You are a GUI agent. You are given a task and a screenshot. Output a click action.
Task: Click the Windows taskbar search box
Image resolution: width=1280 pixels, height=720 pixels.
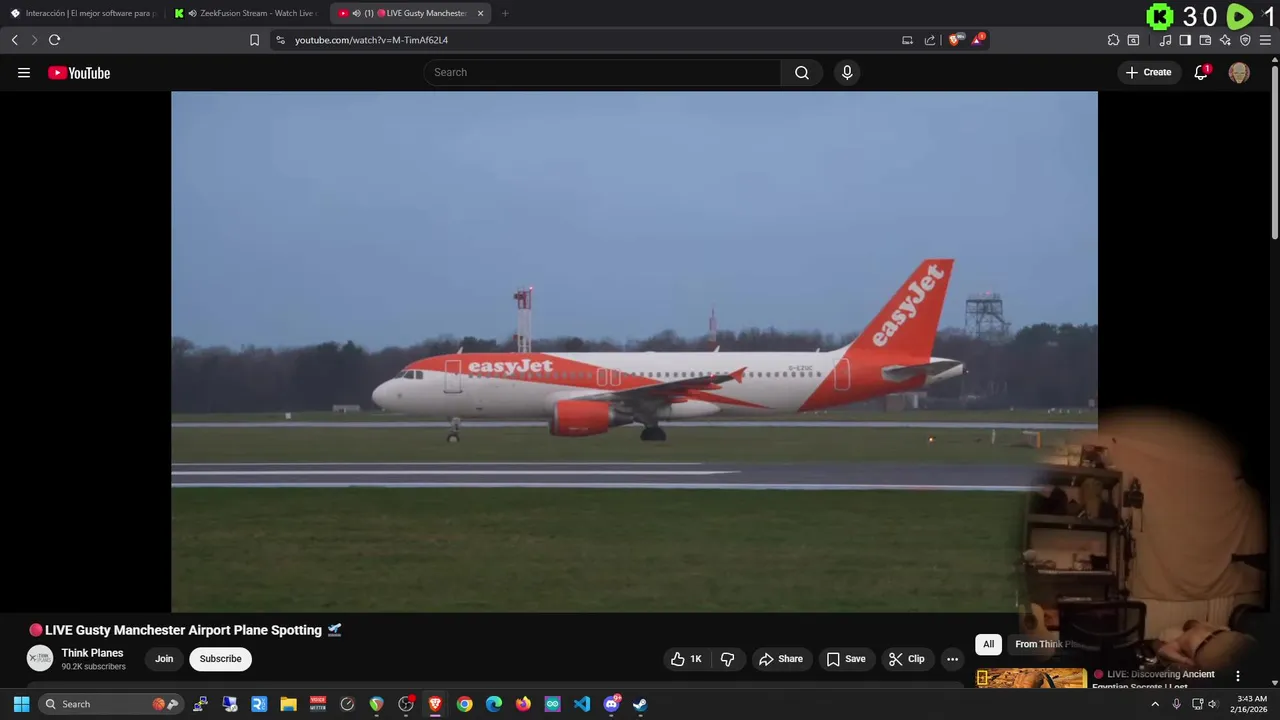tap(112, 704)
